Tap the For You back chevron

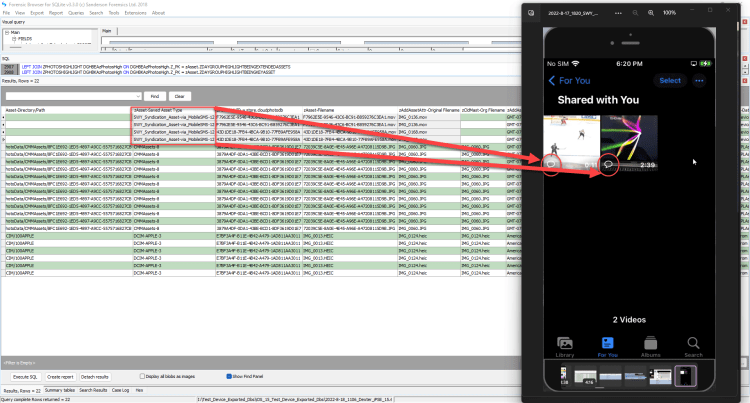coord(550,80)
